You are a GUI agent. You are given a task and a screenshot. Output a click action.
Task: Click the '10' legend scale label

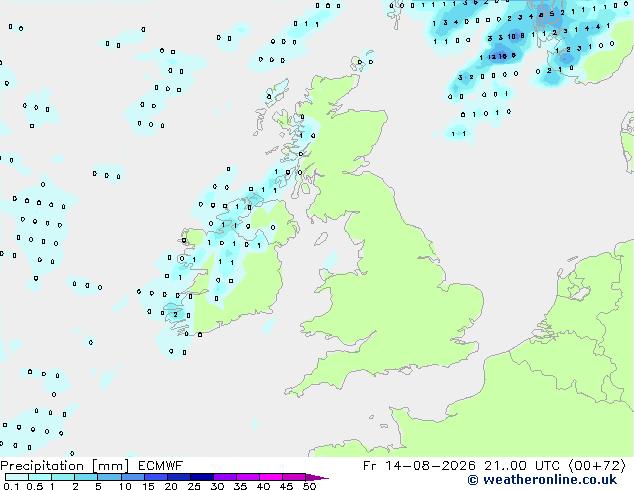pyautogui.click(x=125, y=486)
